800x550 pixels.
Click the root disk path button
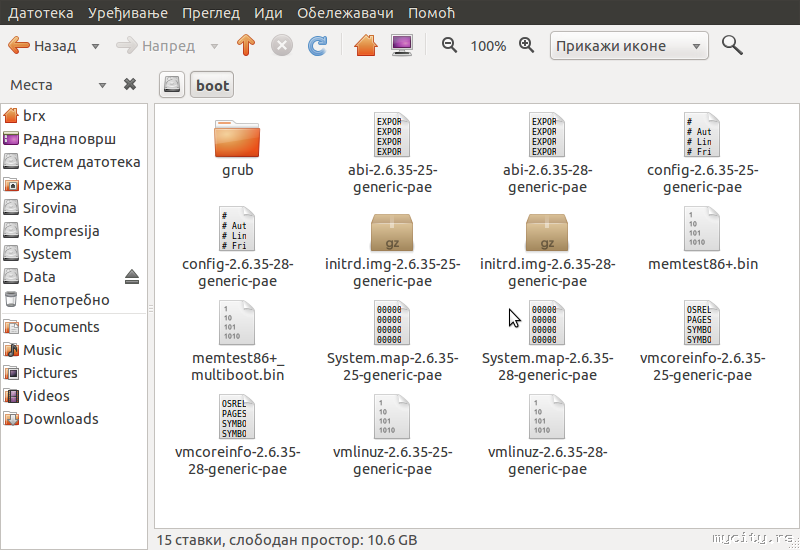coord(171,85)
